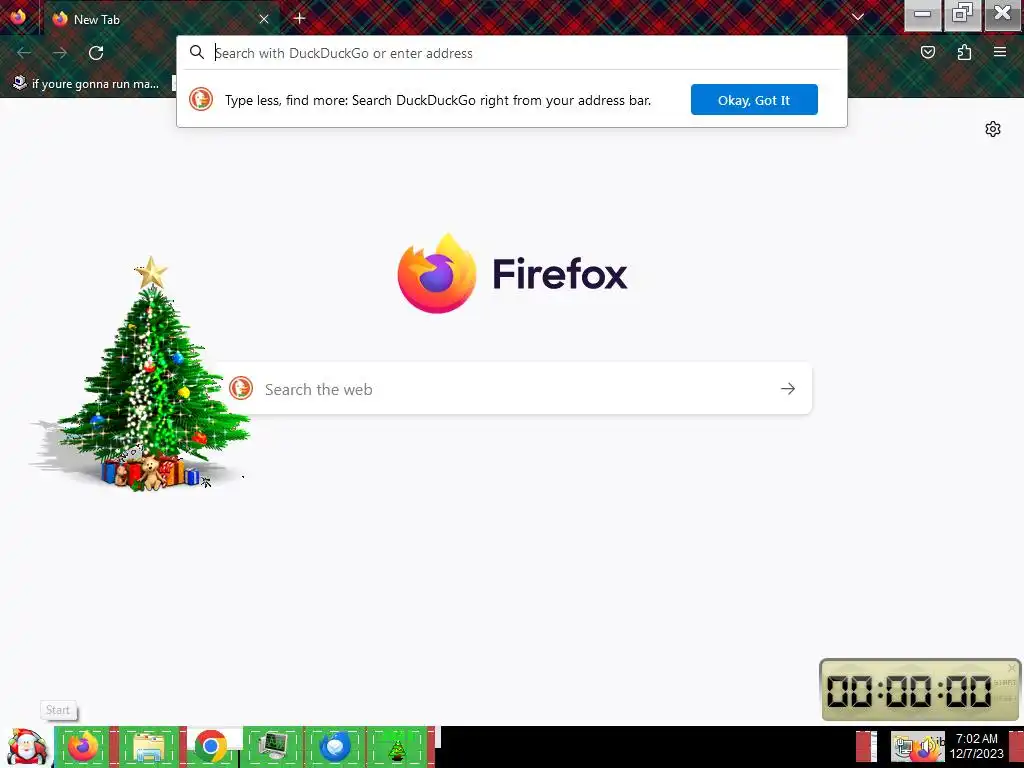
Task: Open the Save to Pocket icon
Action: pos(928,52)
